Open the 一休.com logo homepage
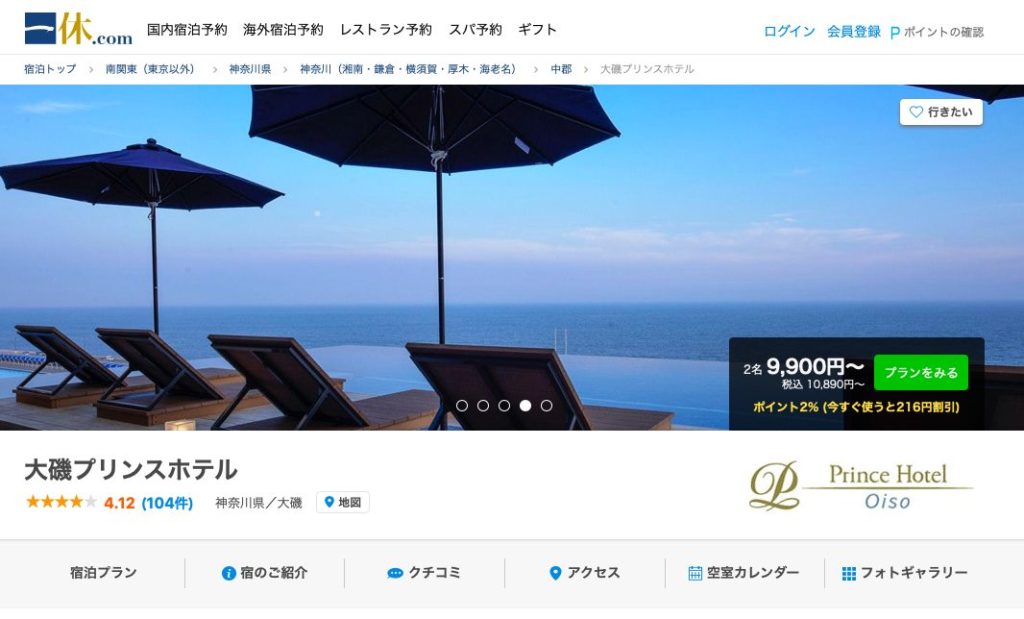The image size is (1024, 619). 78,29
